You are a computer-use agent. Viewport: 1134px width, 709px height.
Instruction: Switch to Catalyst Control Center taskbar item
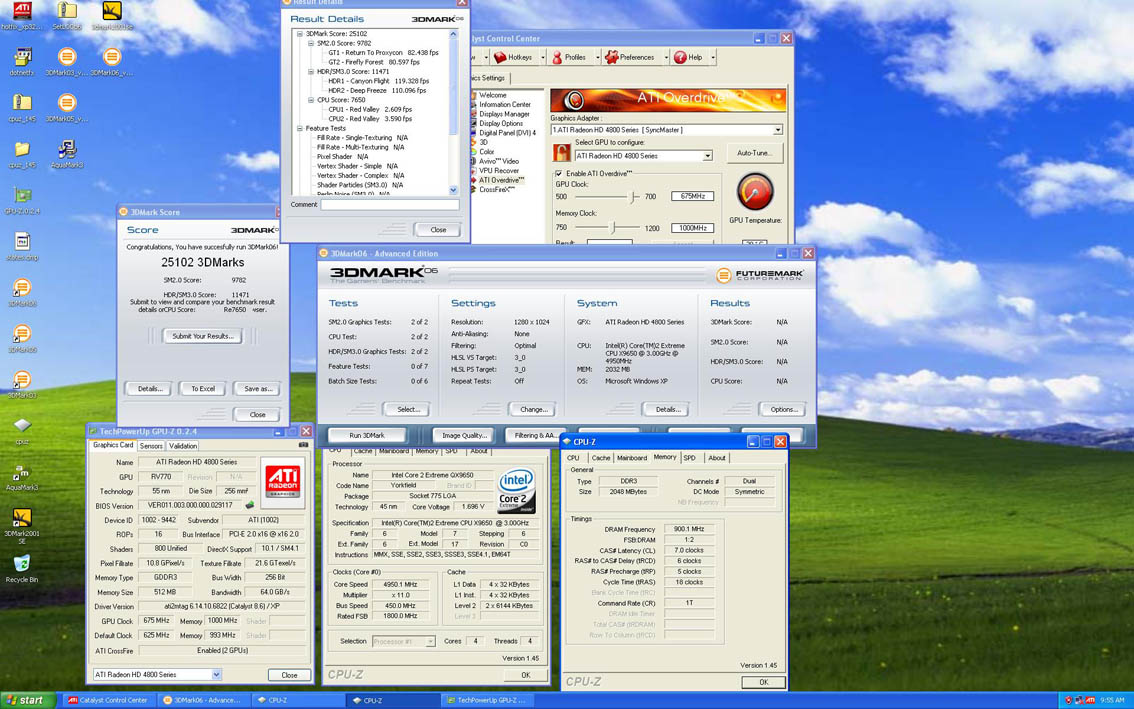coord(108,700)
